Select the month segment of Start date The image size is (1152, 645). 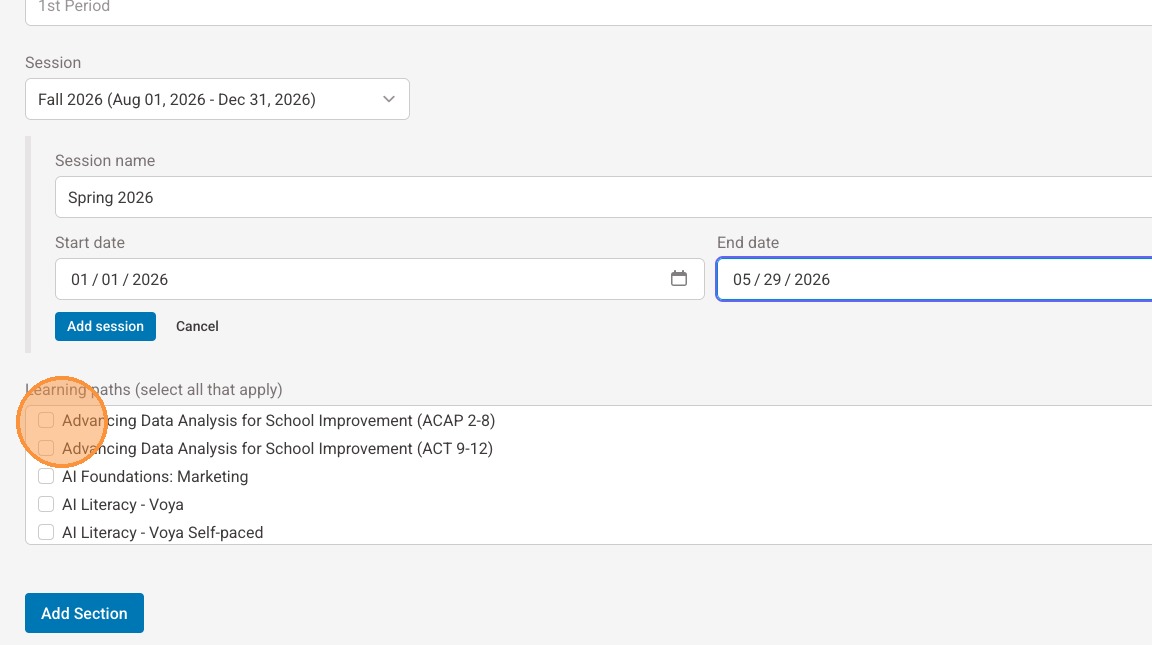pyautogui.click(x=79, y=280)
